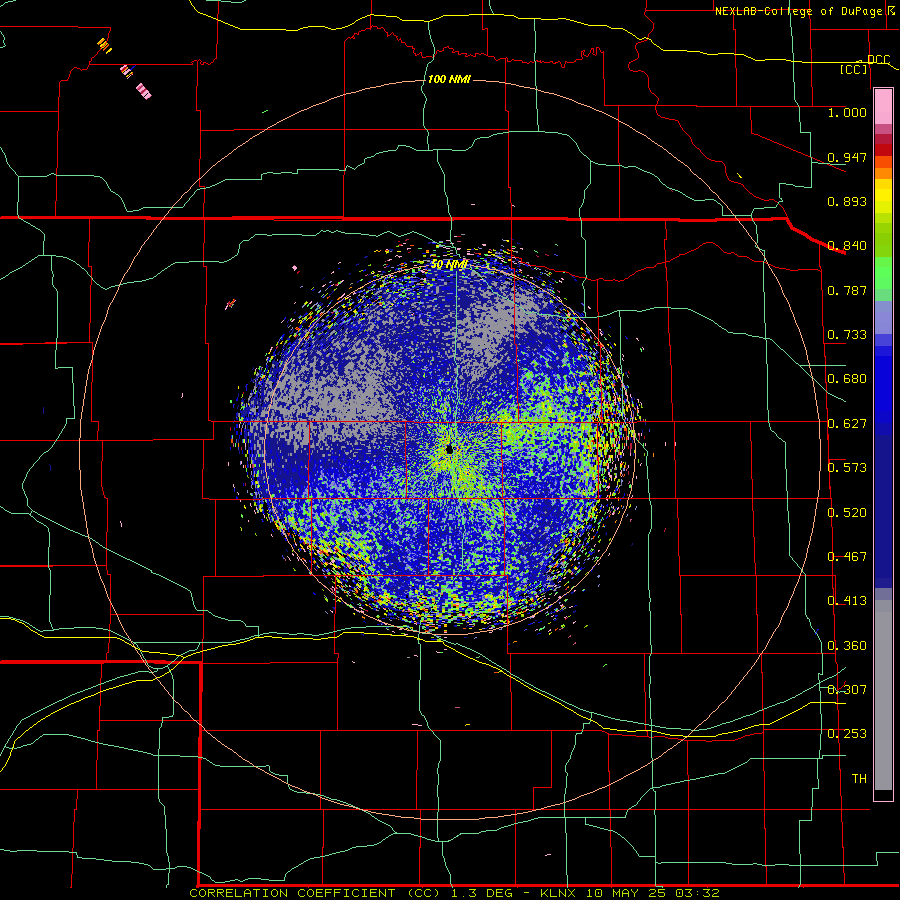This screenshot has width=900, height=900.
Task: Click the DCC label above the color scale
Action: point(878,60)
